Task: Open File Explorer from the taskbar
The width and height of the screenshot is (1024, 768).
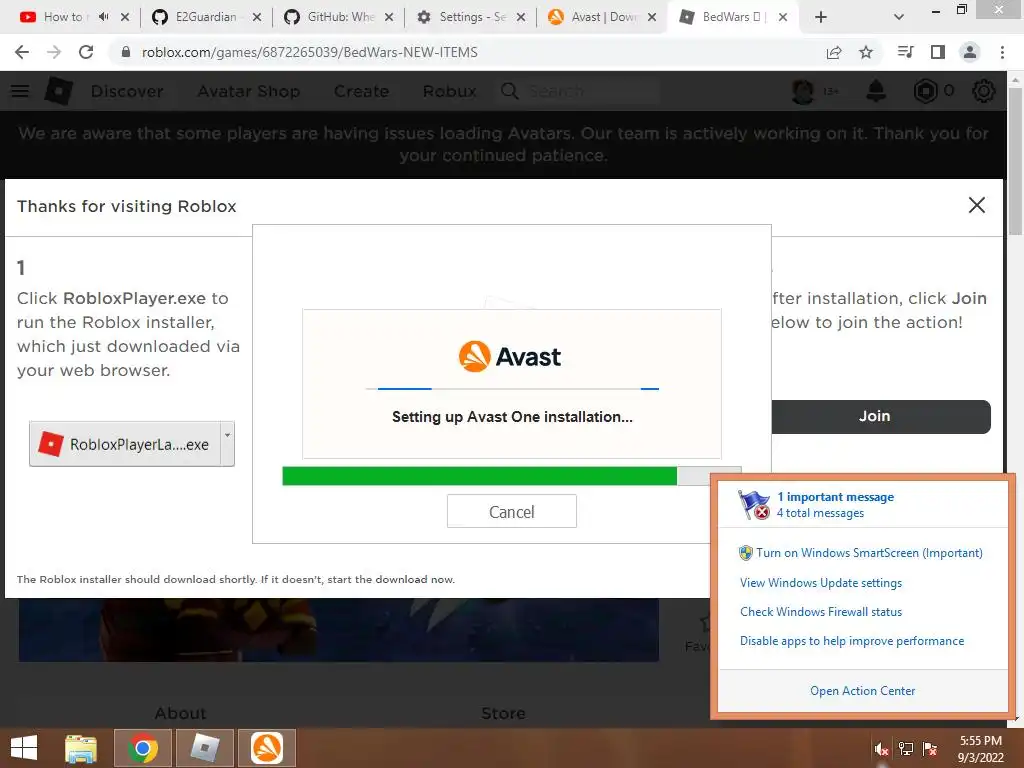Action: point(81,748)
